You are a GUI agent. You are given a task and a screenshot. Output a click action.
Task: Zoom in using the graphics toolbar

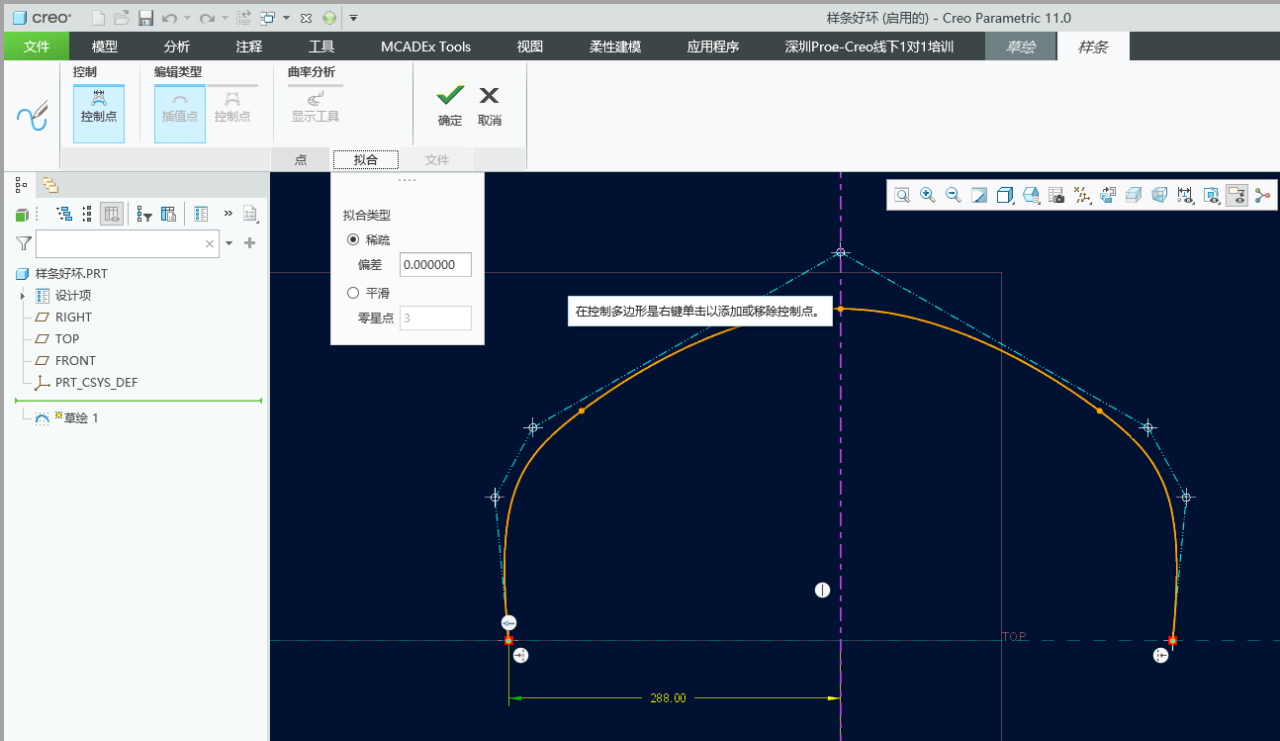point(928,195)
